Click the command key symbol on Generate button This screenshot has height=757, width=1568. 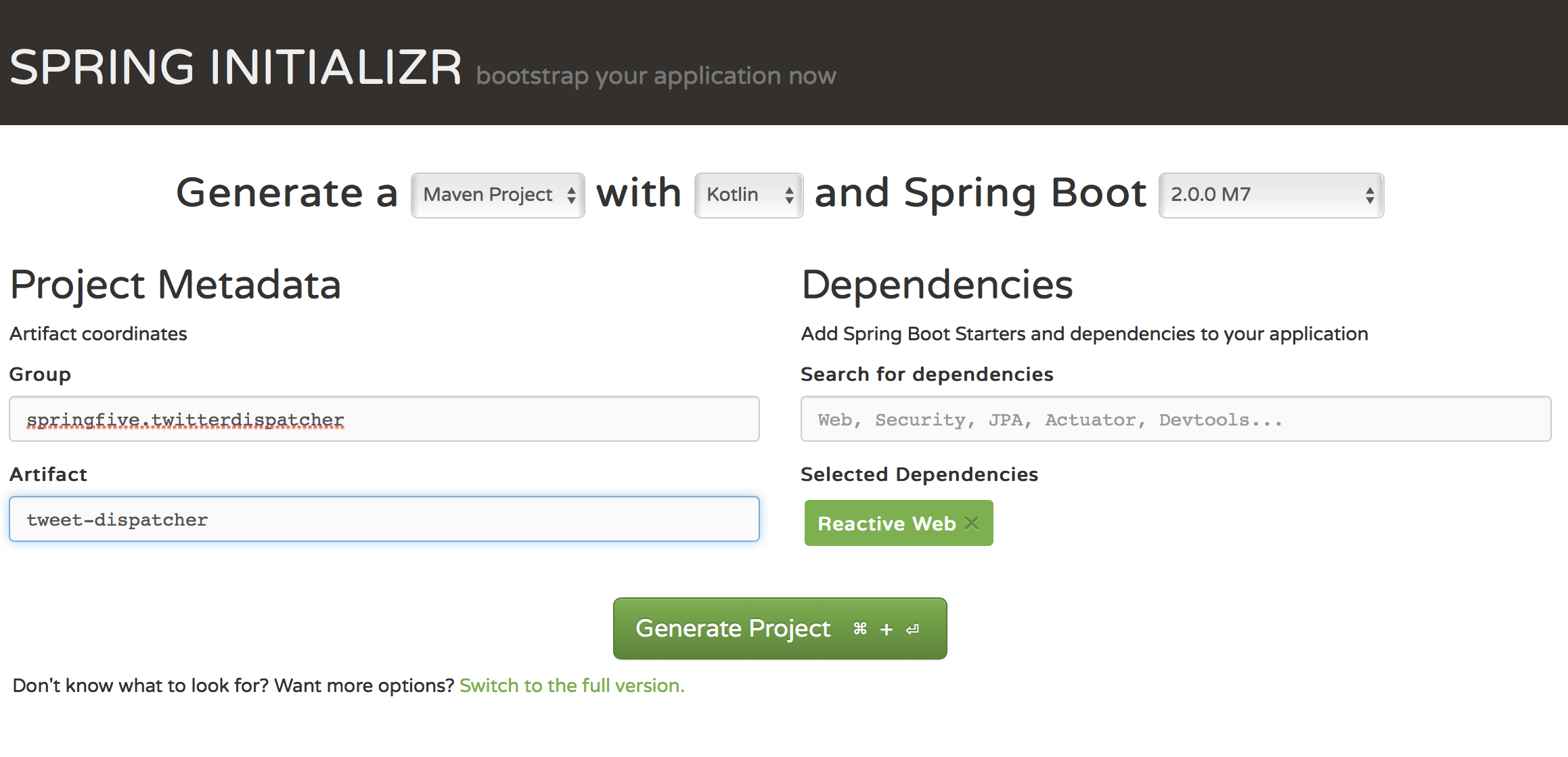[x=860, y=629]
